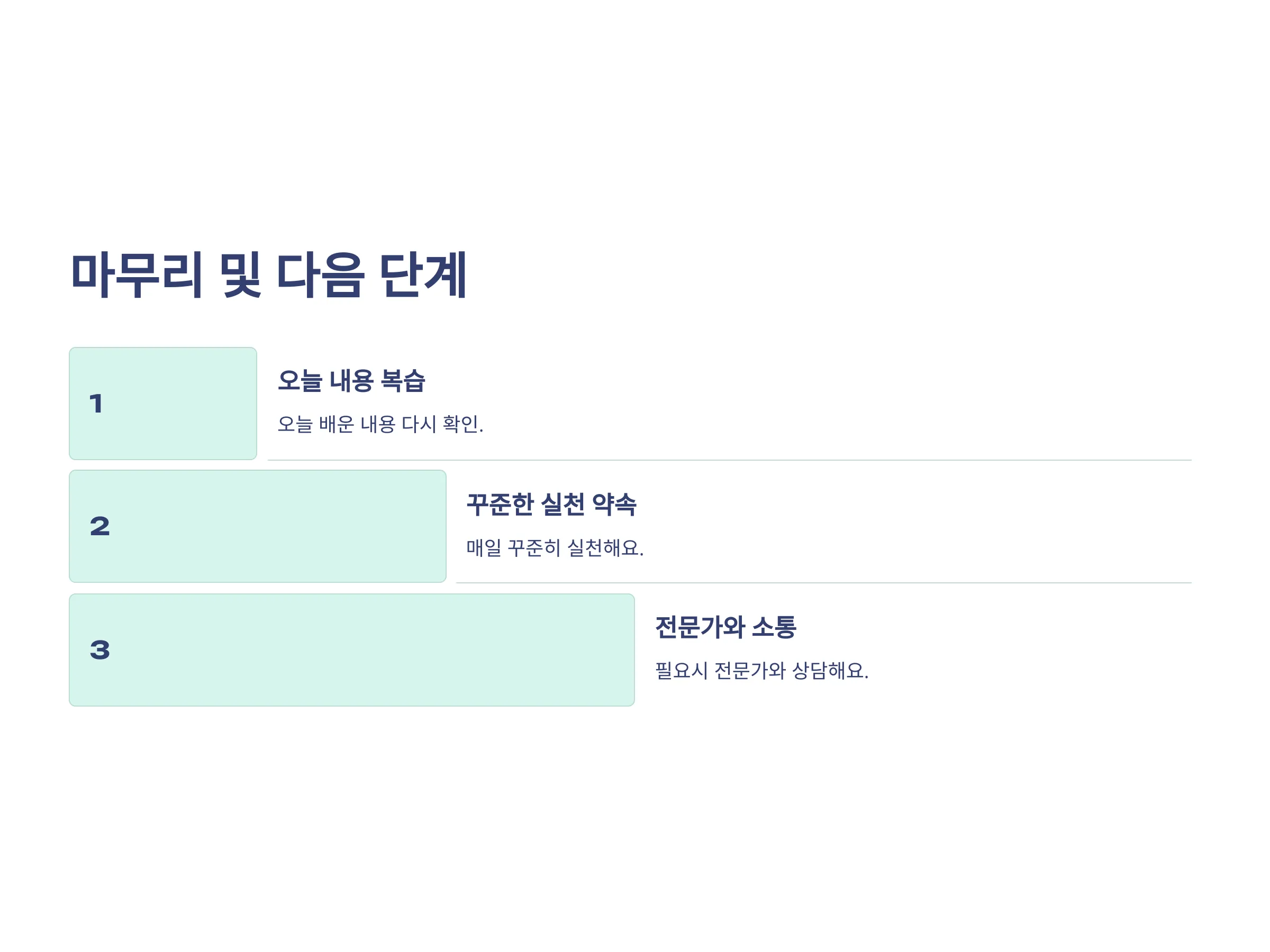Select description 매일 꾸준히 실천해요
Screen dimensions: 1270x952
click(x=555, y=547)
